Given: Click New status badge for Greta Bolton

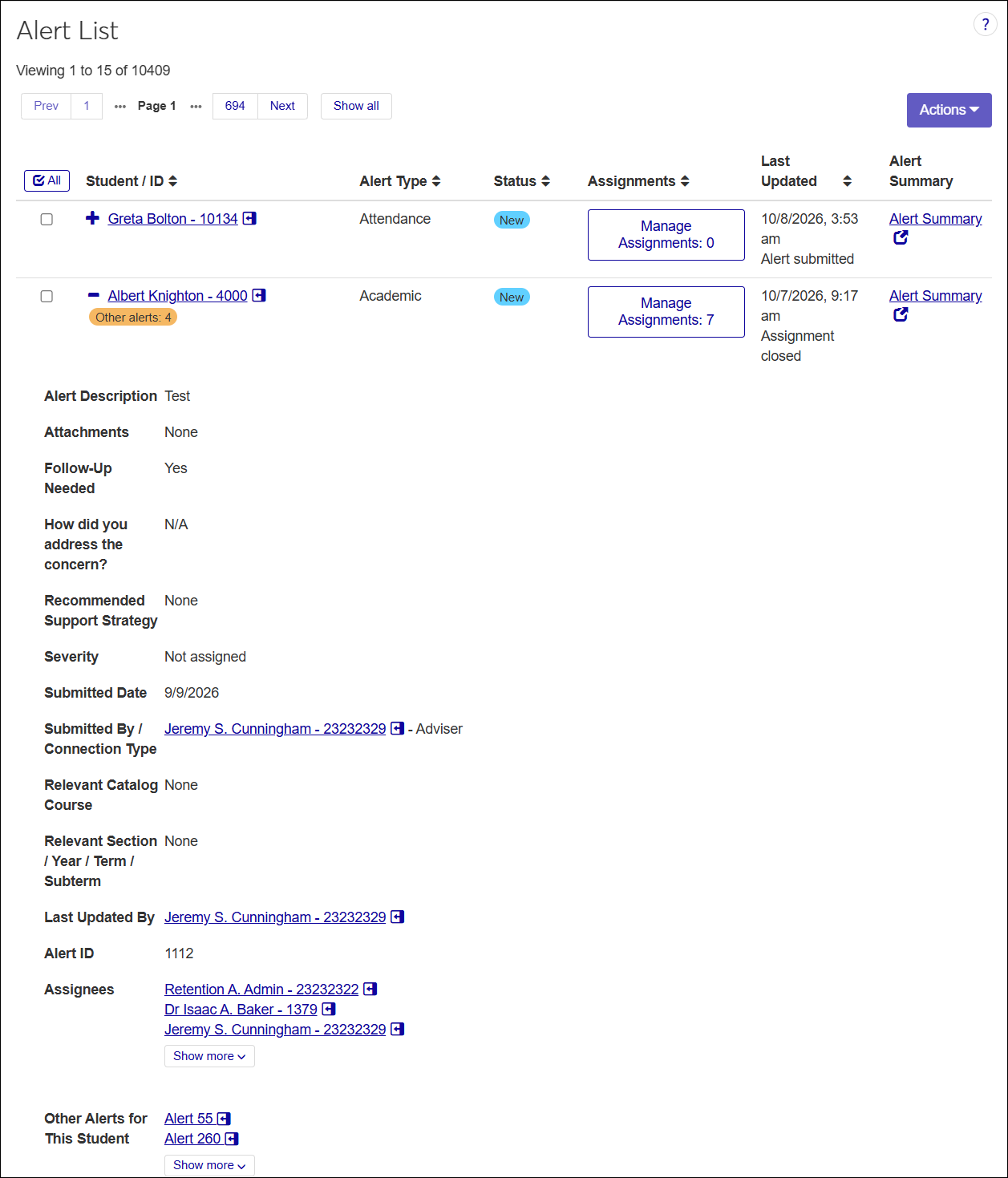Looking at the screenshot, I should (512, 220).
